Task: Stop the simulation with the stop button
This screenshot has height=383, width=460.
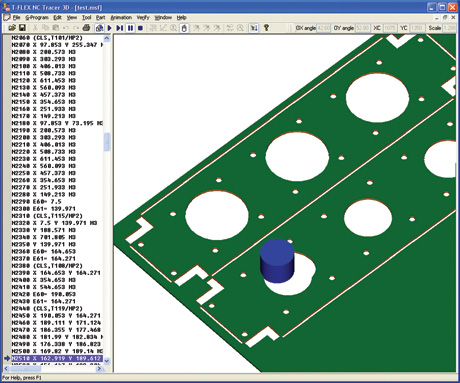Action: [140, 28]
